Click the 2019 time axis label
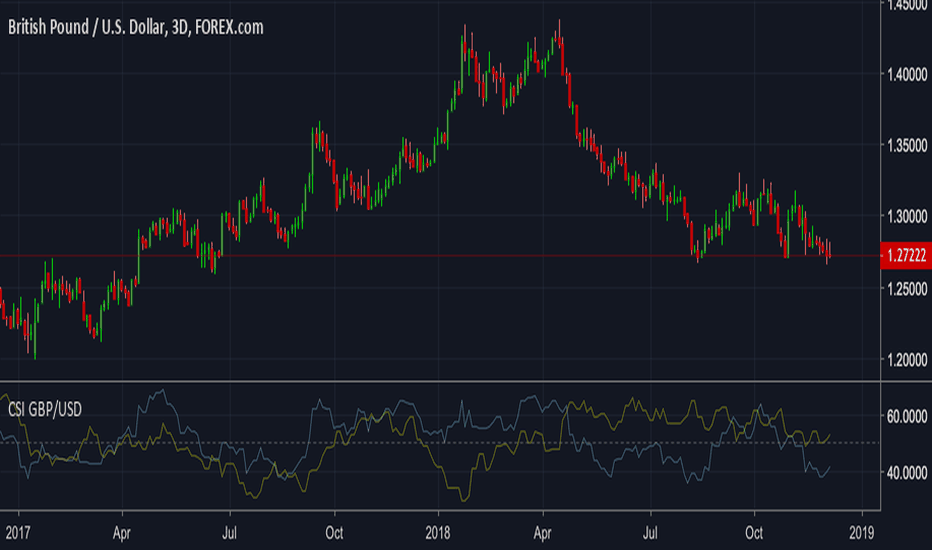 pos(861,533)
